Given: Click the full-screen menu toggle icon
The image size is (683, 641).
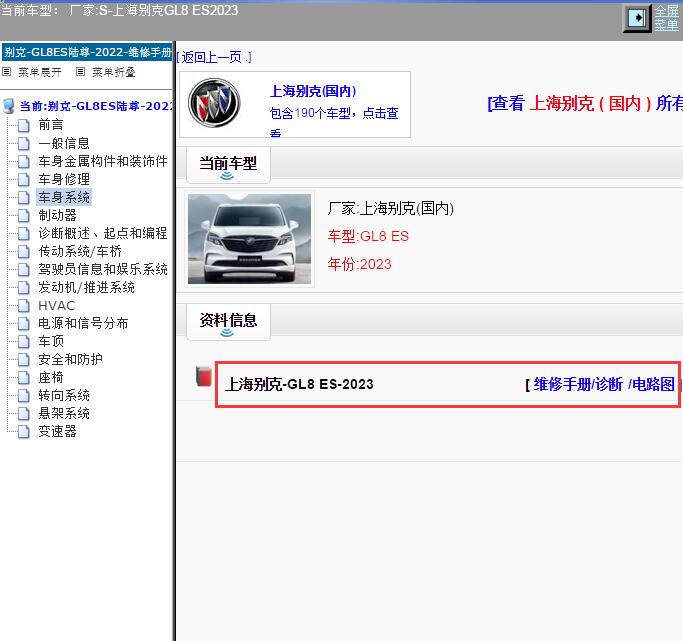Looking at the screenshot, I should [x=639, y=18].
